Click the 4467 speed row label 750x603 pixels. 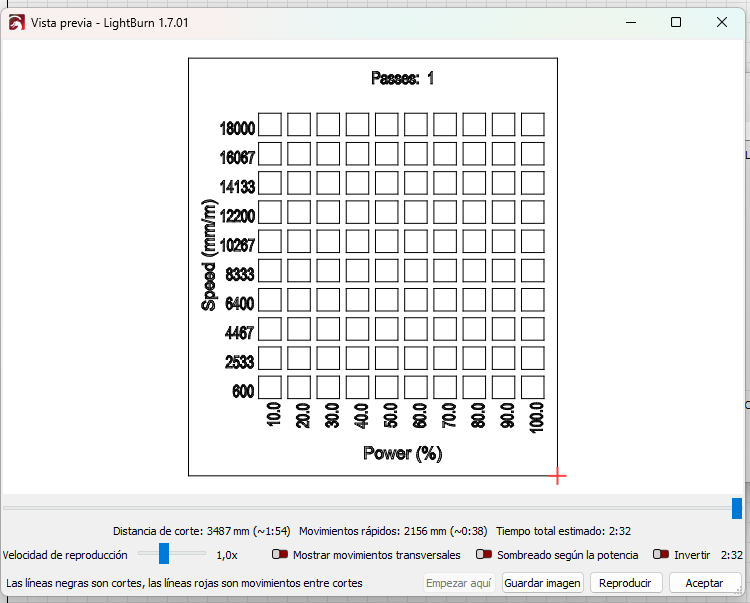[239, 333]
